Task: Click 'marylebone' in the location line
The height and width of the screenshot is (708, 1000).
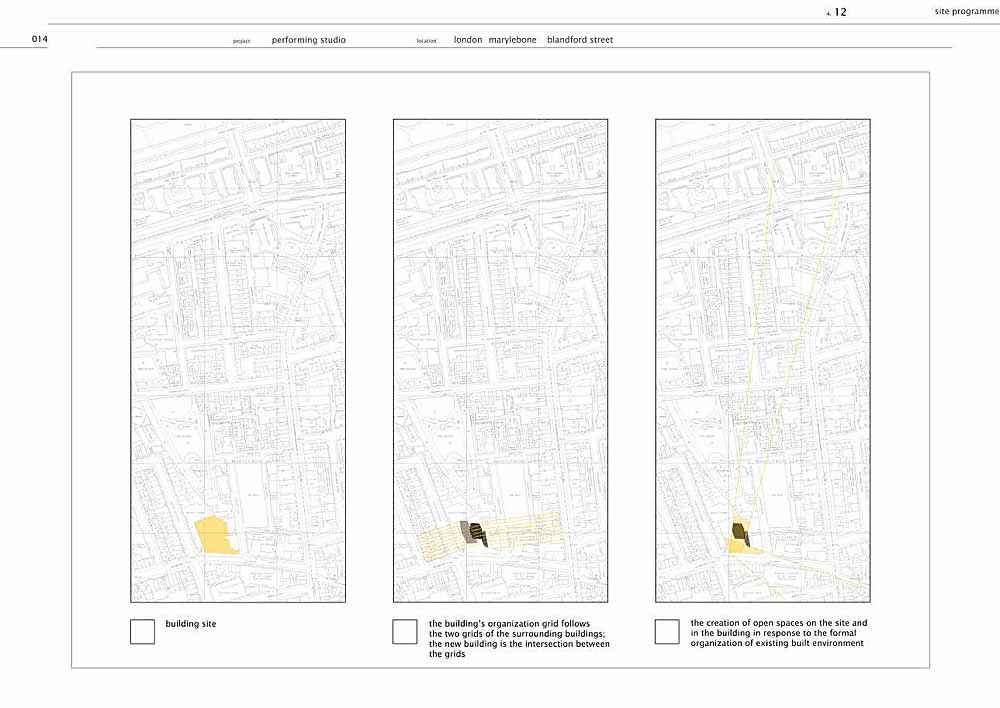Action: coord(512,40)
